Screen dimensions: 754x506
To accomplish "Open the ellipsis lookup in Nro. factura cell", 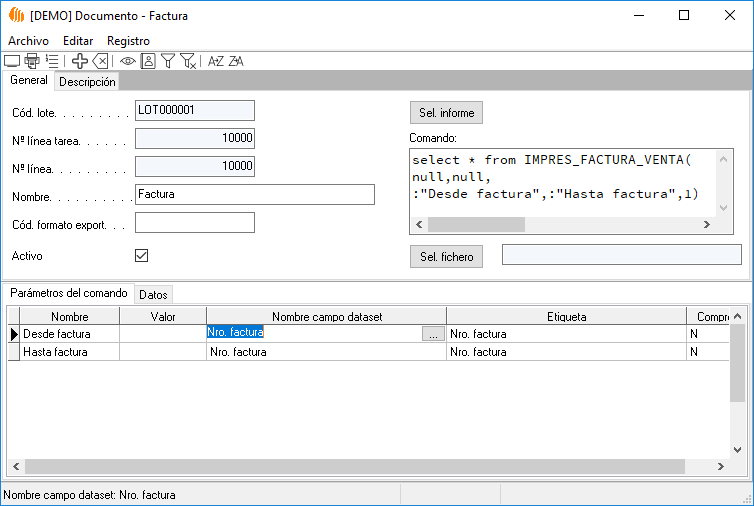I will tap(432, 335).
